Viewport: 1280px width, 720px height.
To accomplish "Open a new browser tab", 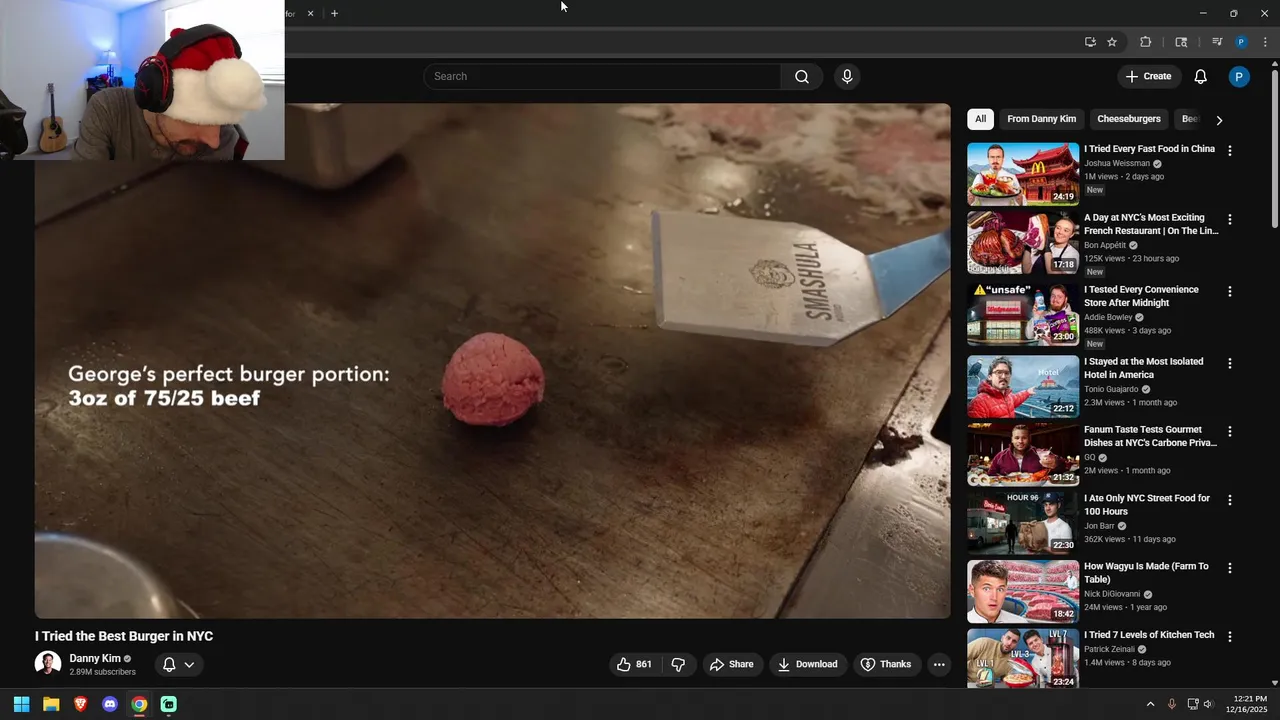I will point(334,13).
